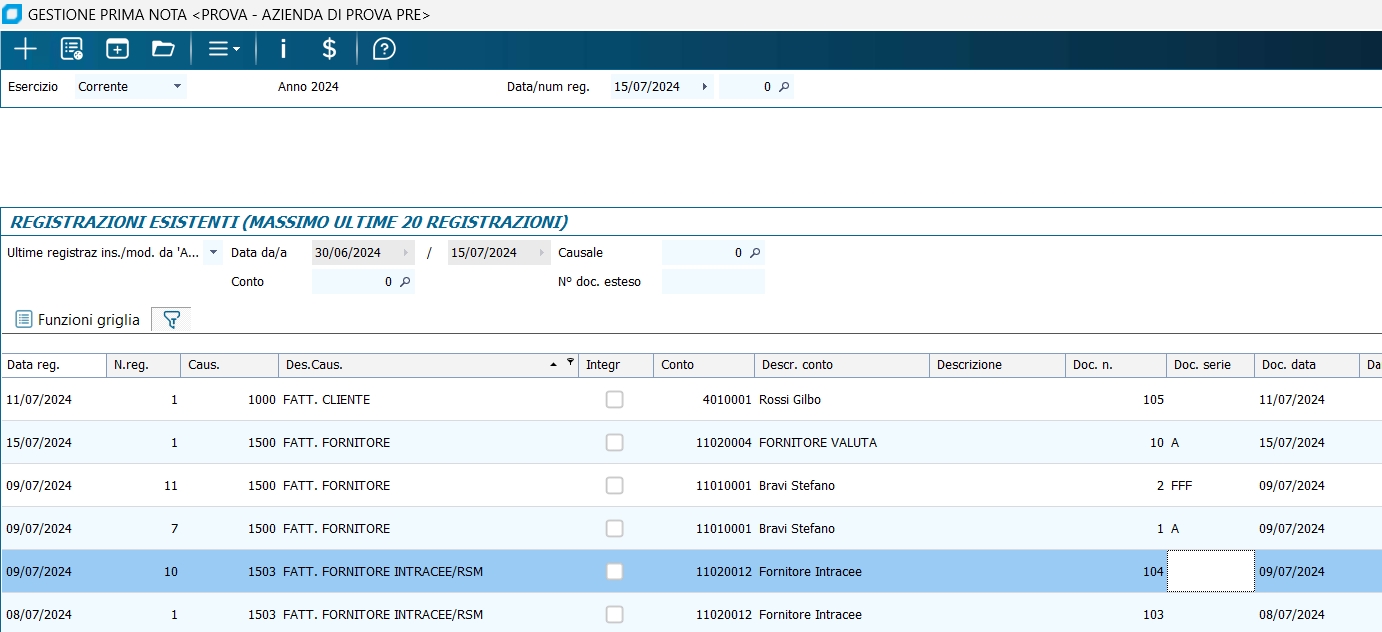Expand the Esercizio 'Corrente' dropdown
The image size is (1382, 632).
[x=177, y=87]
